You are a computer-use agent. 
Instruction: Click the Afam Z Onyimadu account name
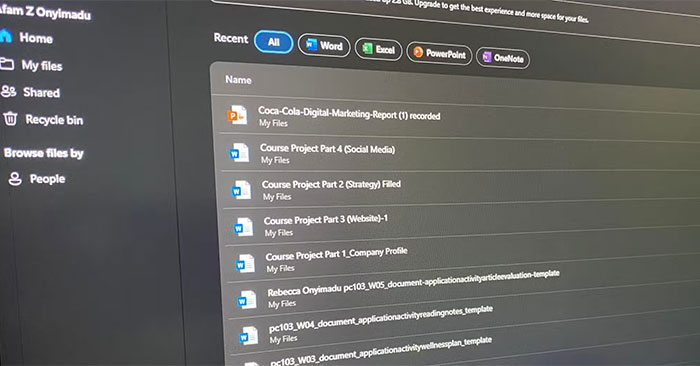pyautogui.click(x=45, y=12)
